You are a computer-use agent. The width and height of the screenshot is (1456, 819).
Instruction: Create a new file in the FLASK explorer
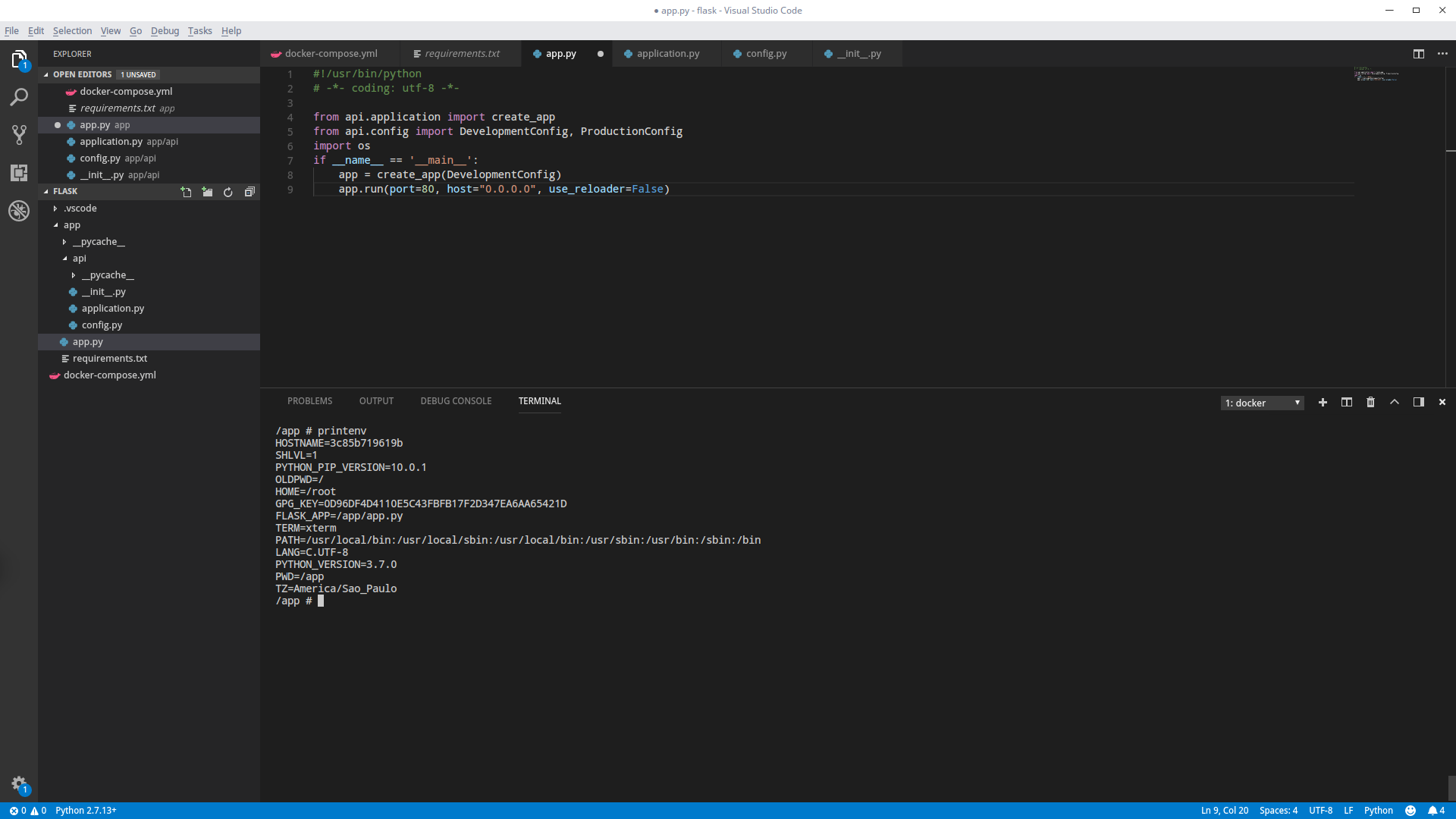186,191
